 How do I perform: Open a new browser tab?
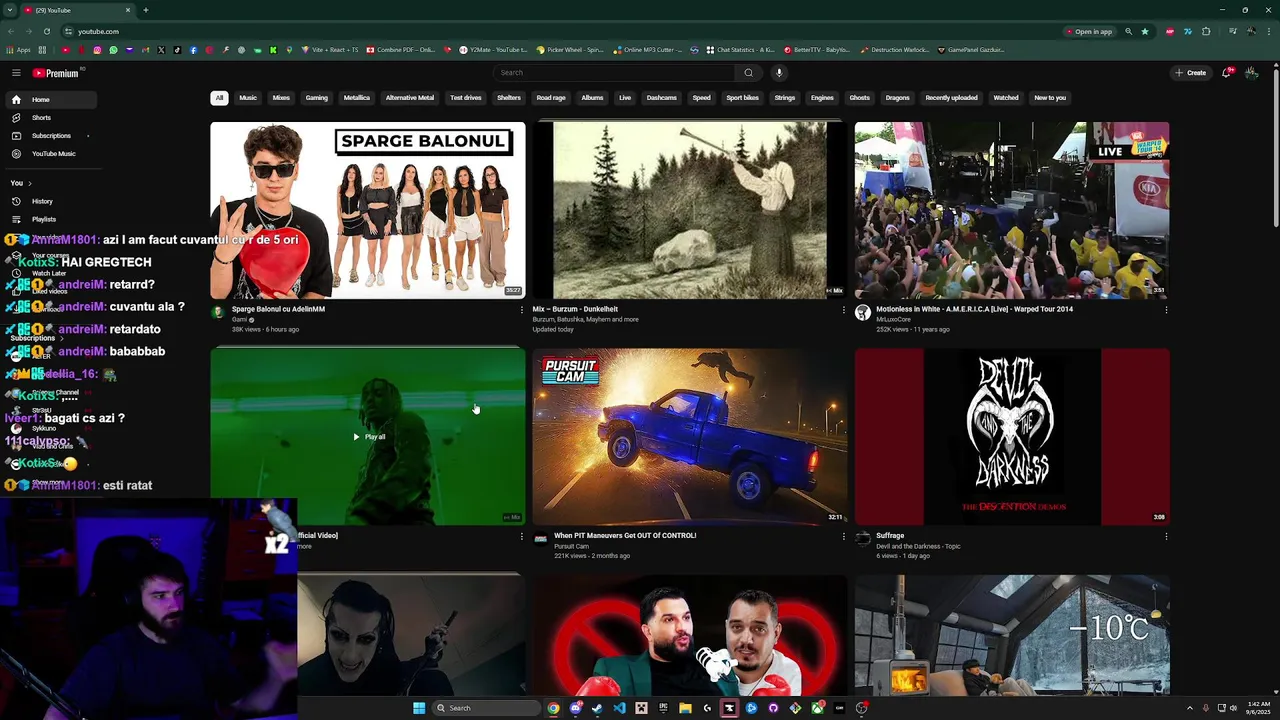click(x=145, y=10)
